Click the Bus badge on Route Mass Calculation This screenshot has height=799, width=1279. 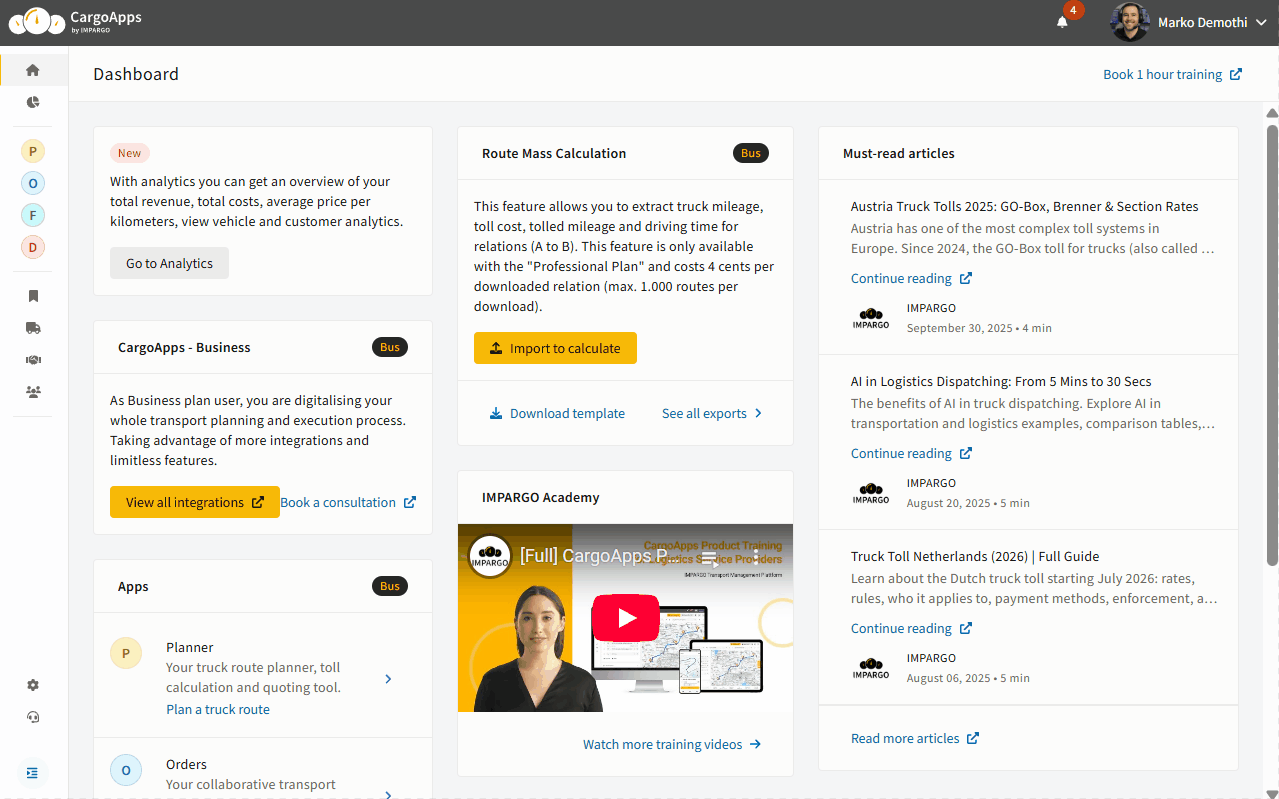tap(751, 153)
